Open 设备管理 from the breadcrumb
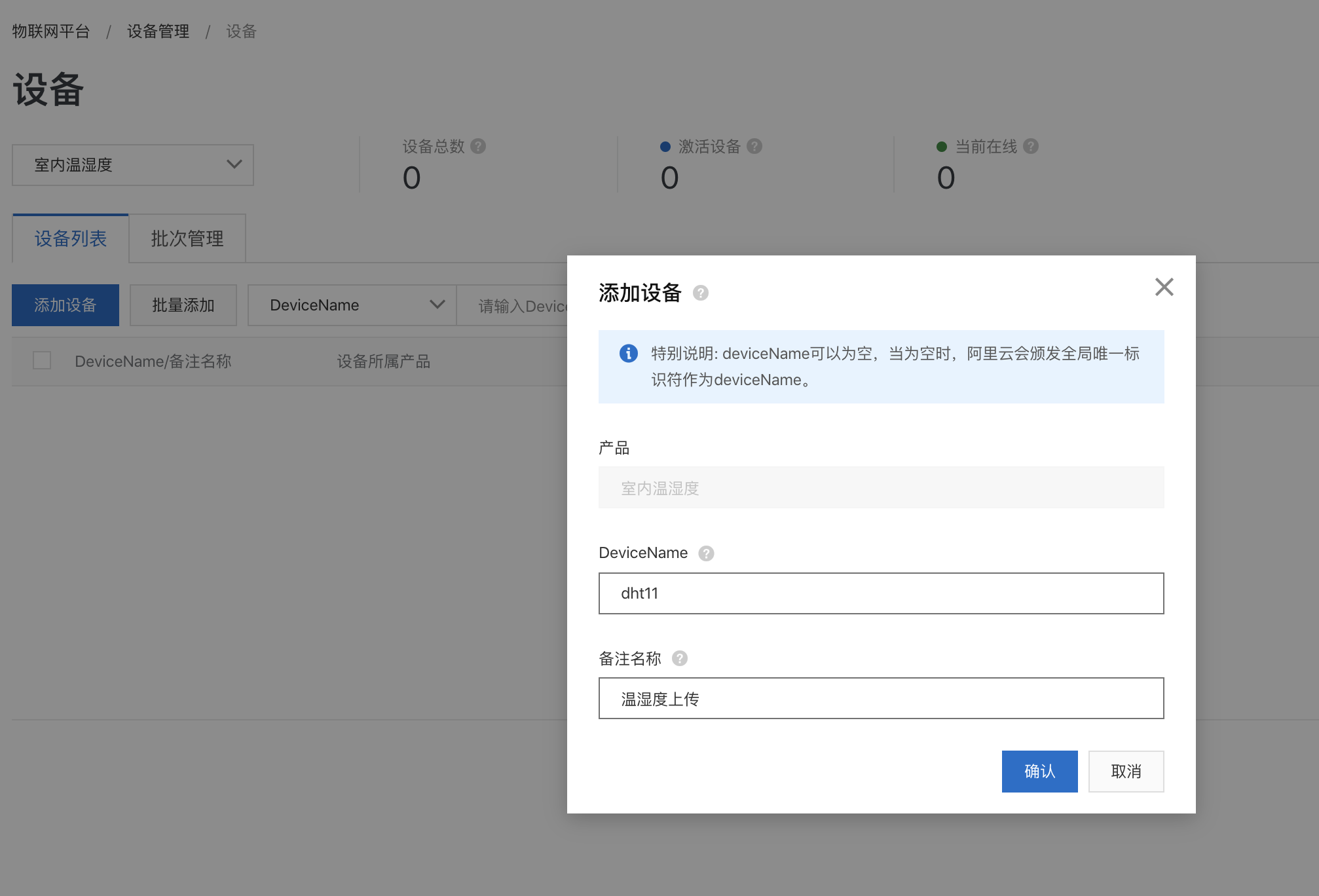This screenshot has height=896, width=1319. [157, 31]
